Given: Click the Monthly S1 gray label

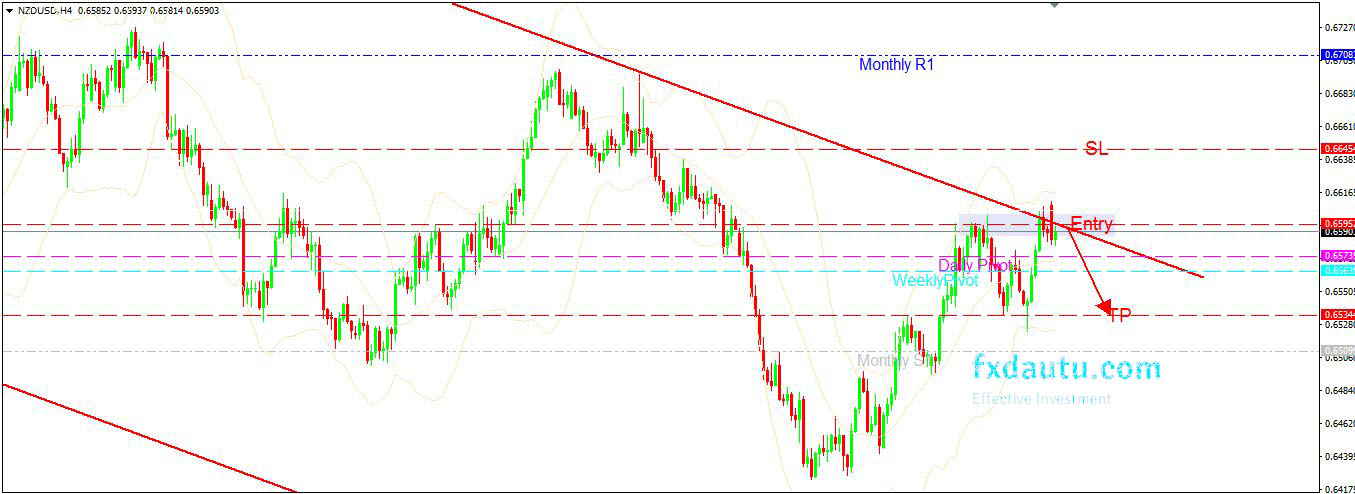Looking at the screenshot, I should [x=893, y=361].
